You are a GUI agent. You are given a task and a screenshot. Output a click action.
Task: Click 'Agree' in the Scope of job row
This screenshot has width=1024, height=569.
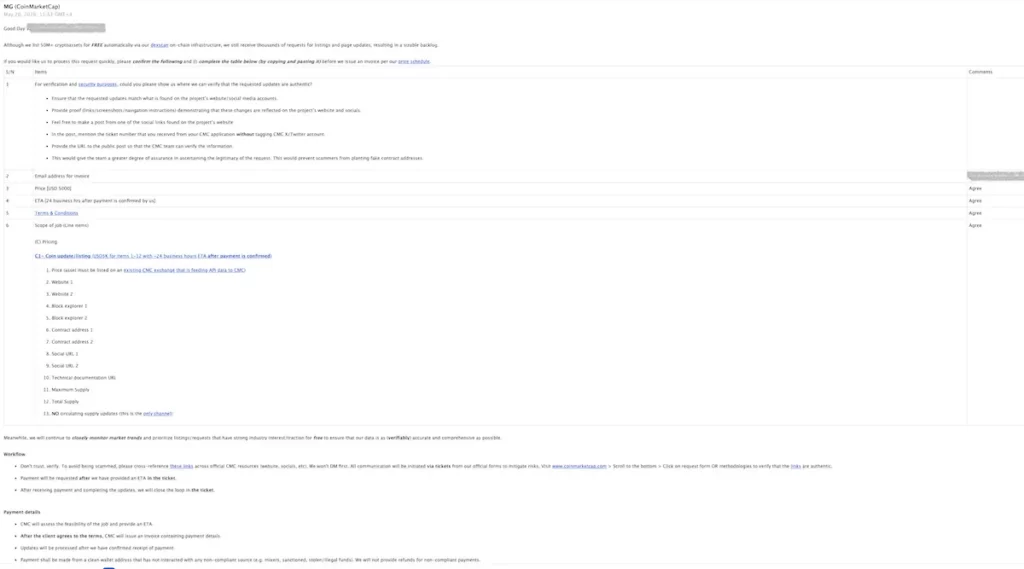[975, 225]
